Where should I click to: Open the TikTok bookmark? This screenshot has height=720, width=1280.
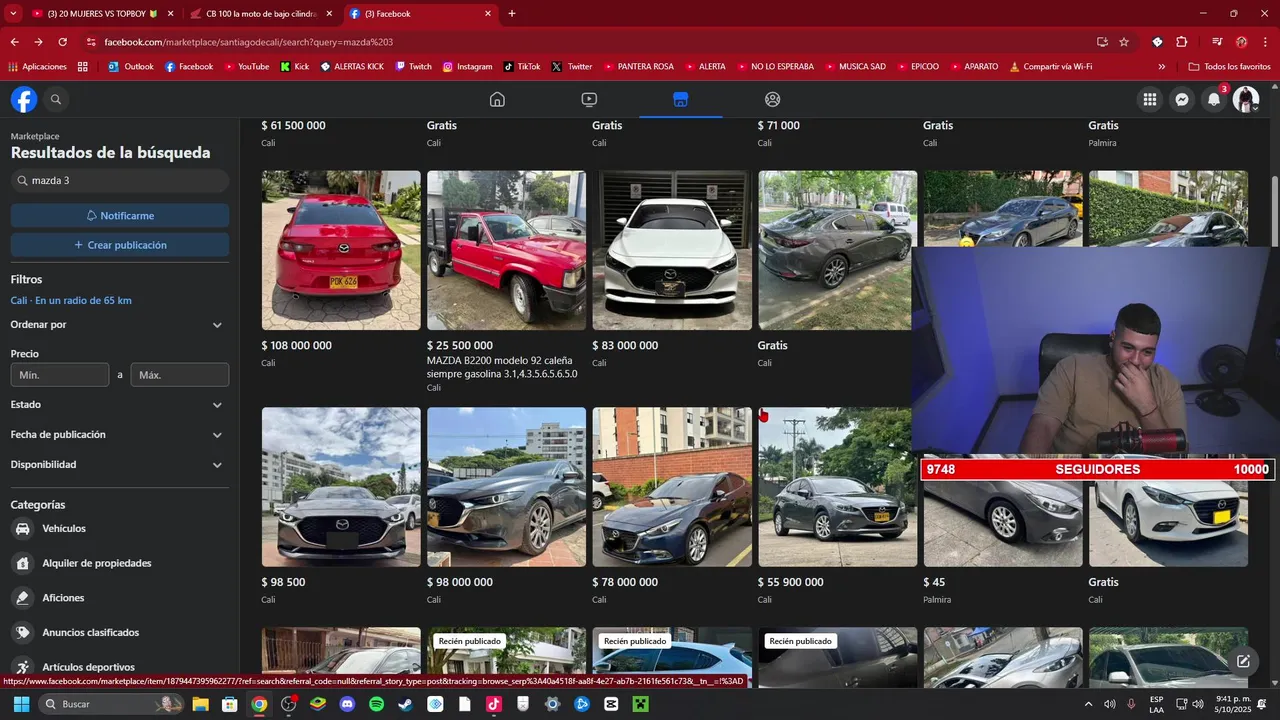521,67
